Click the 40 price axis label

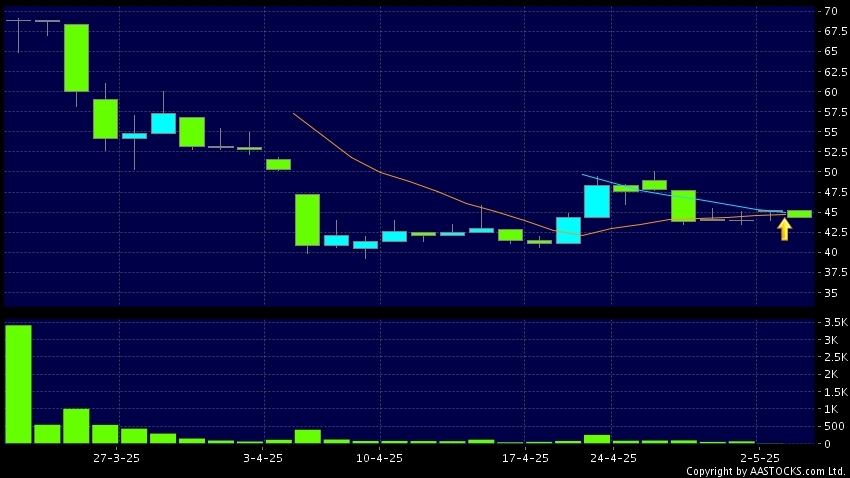coord(830,252)
